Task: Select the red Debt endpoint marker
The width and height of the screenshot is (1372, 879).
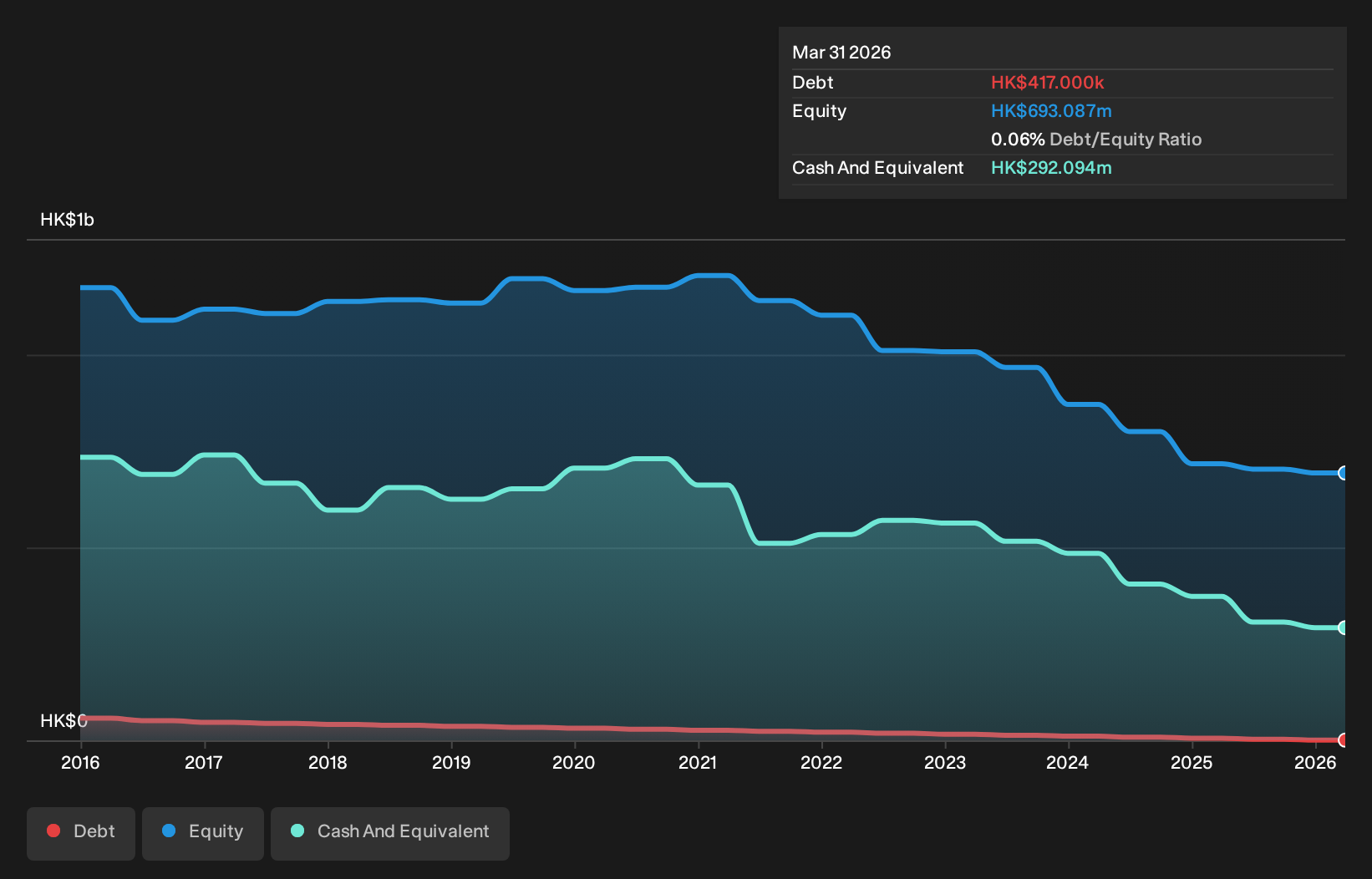Action: pos(1344,739)
